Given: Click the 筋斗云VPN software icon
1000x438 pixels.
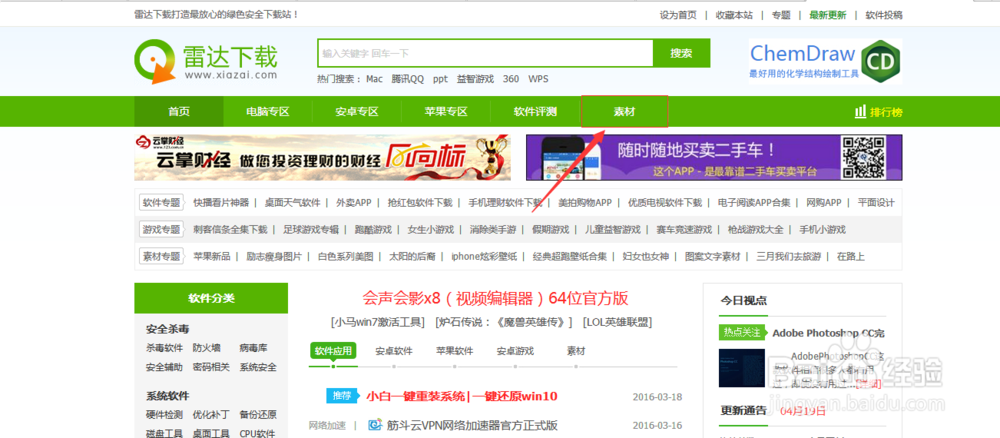Looking at the screenshot, I should (375, 425).
